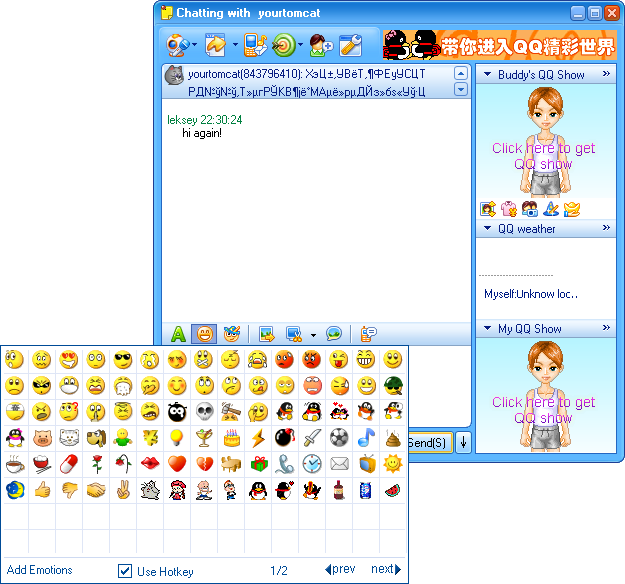Click the 'hi again!' message text
625x584 pixels.
[202, 133]
